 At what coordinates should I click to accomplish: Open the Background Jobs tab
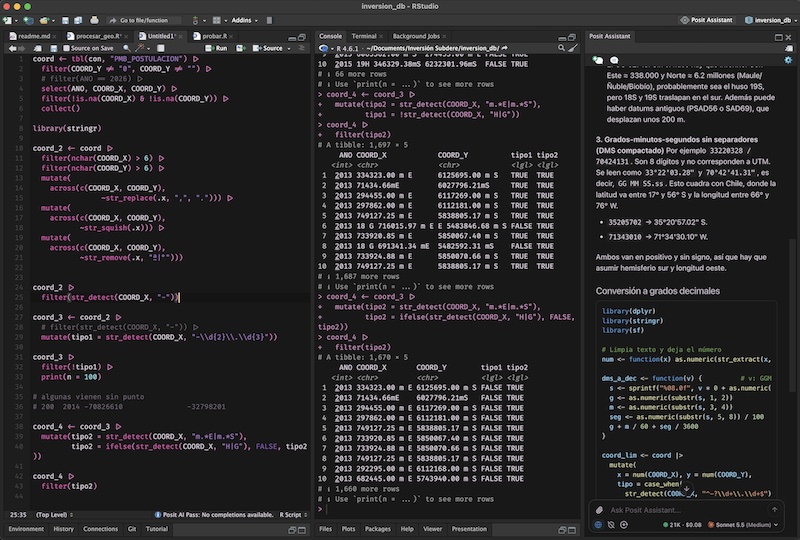(x=416, y=36)
